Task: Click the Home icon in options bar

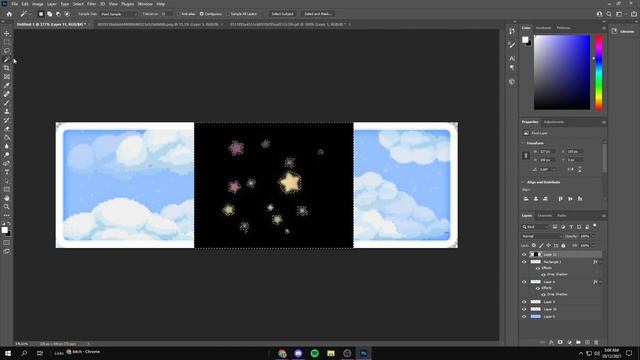Action: pos(9,14)
